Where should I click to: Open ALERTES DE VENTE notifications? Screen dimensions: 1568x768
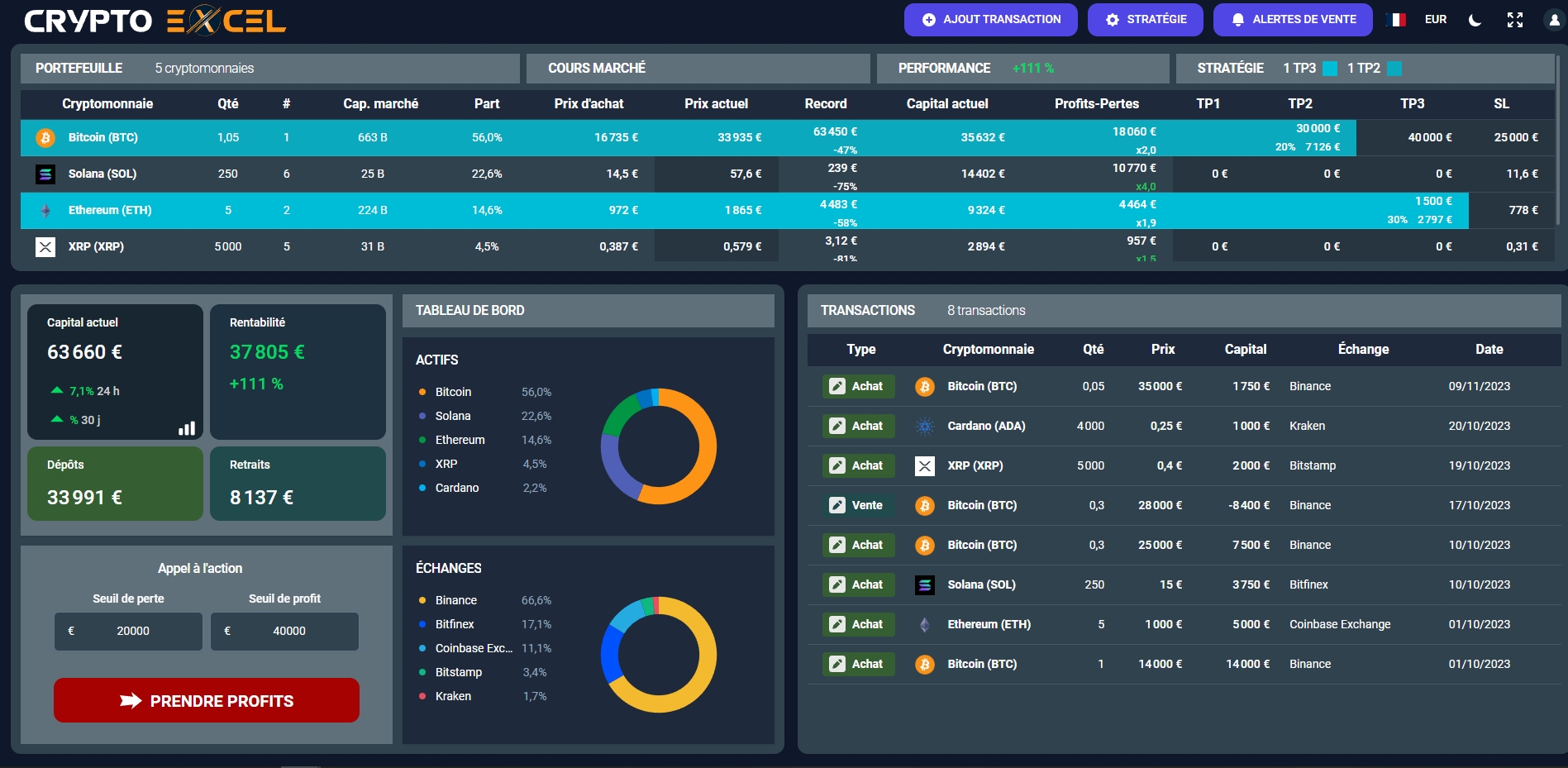click(1292, 20)
